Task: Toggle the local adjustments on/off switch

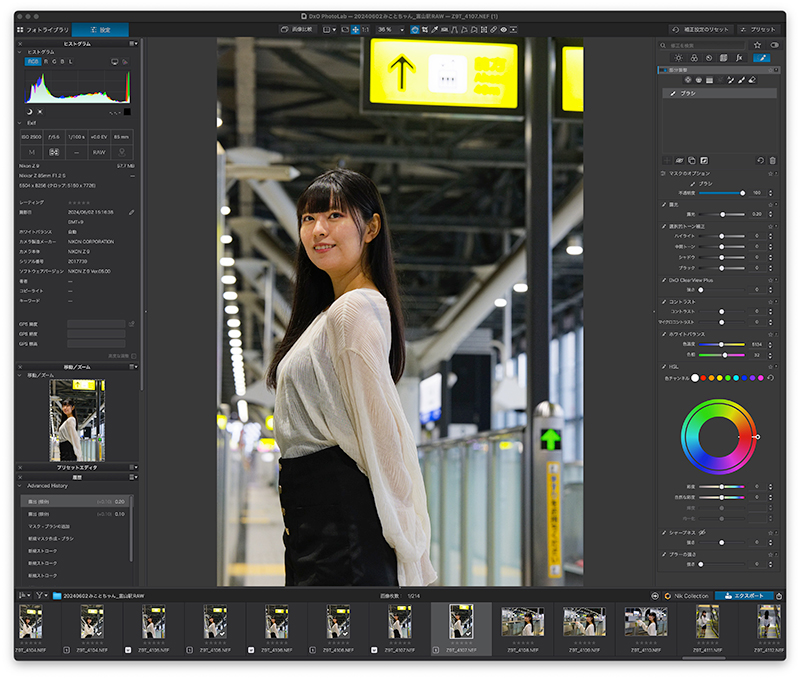Action: pos(663,70)
